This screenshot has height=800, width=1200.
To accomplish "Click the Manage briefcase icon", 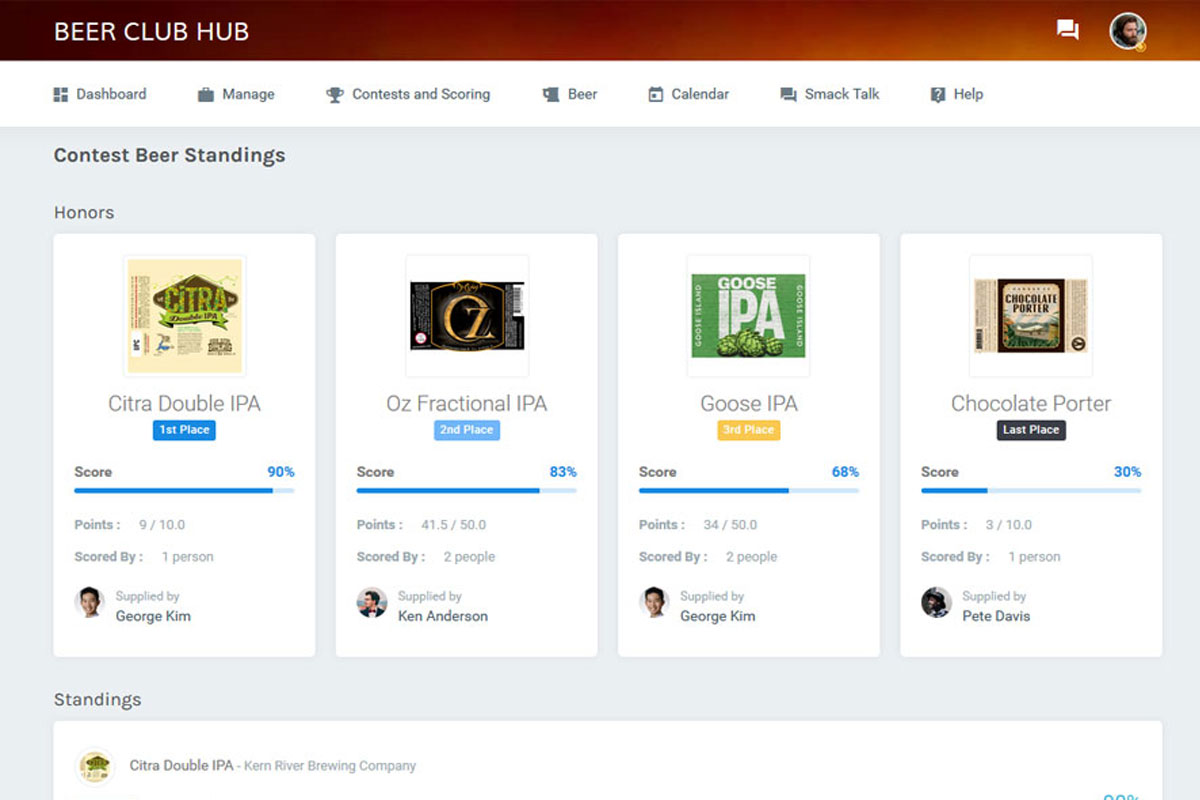I will 206,94.
